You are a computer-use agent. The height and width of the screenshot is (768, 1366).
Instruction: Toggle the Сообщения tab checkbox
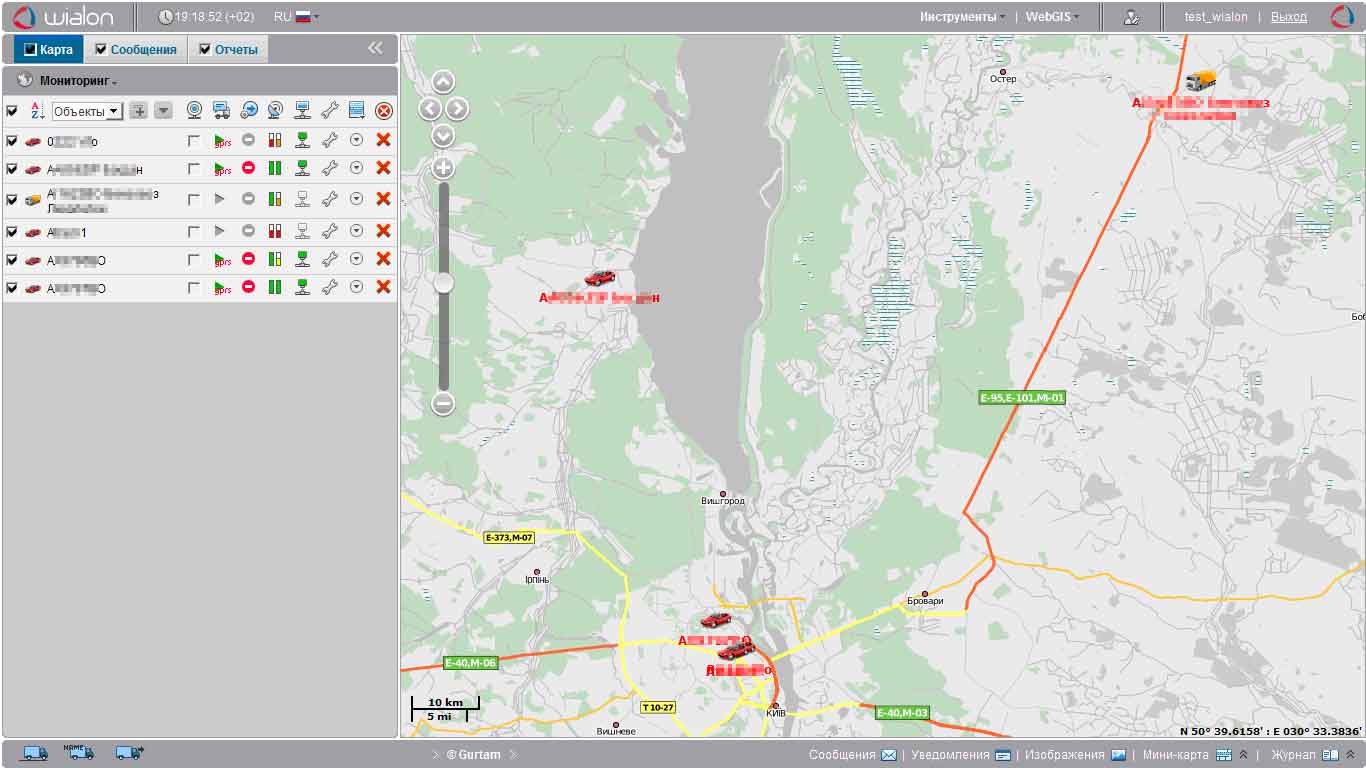(100, 49)
